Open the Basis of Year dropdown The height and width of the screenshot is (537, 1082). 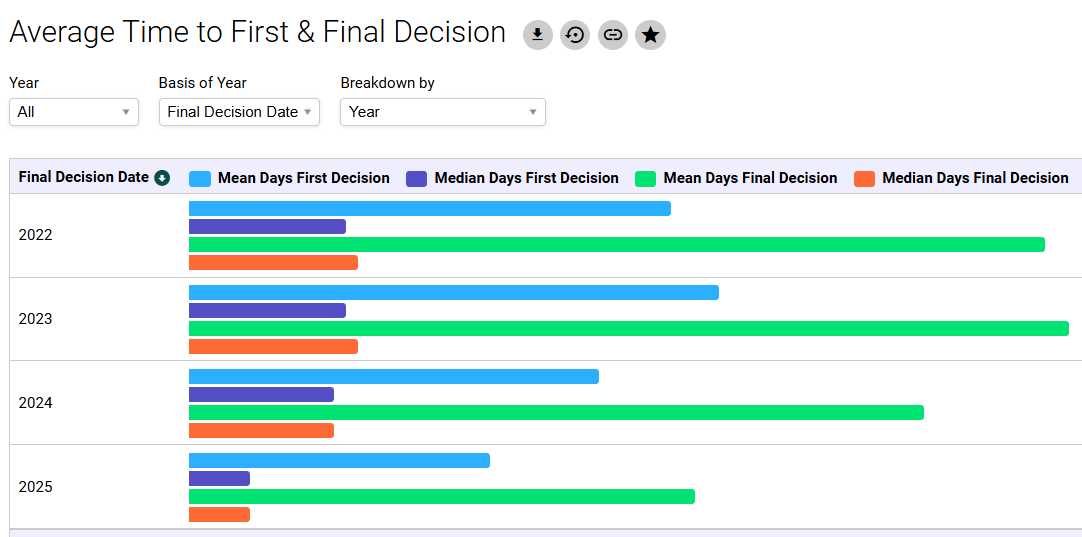[x=239, y=112]
